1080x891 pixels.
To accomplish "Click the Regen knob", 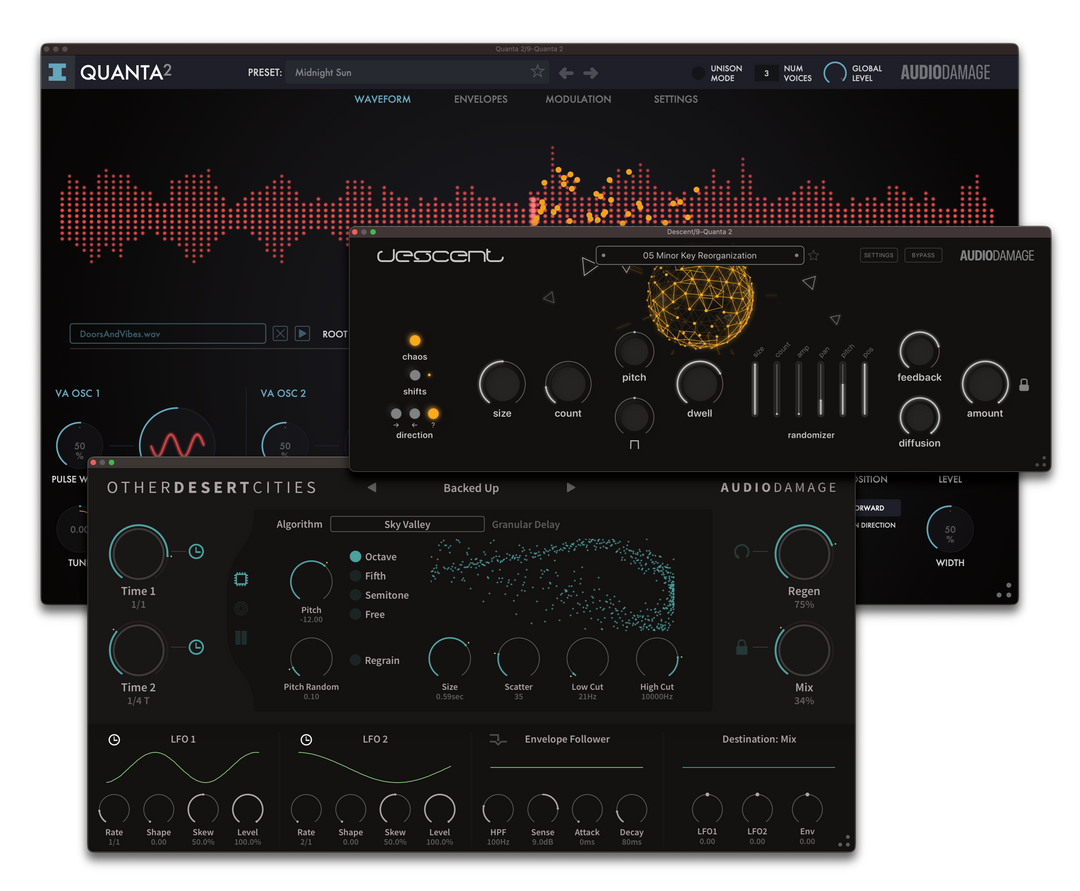I will [x=804, y=552].
